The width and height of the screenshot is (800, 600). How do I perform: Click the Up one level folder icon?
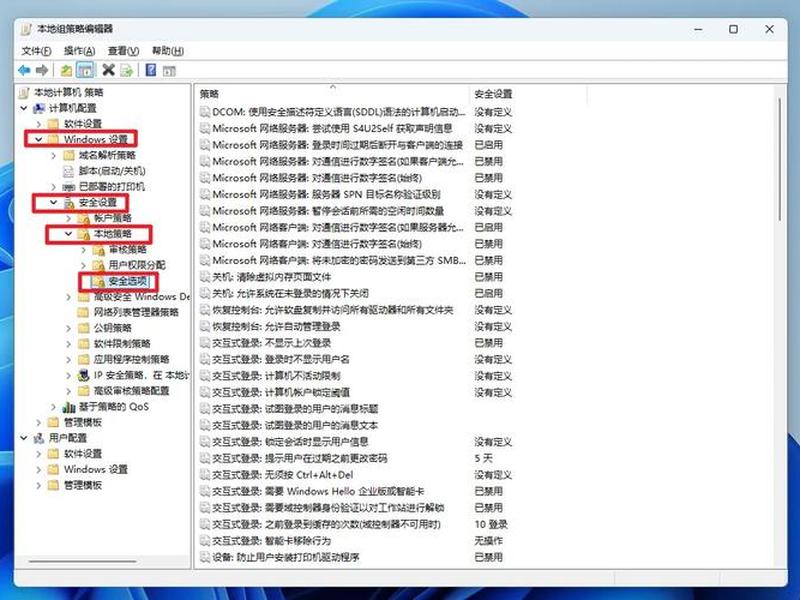pos(66,70)
